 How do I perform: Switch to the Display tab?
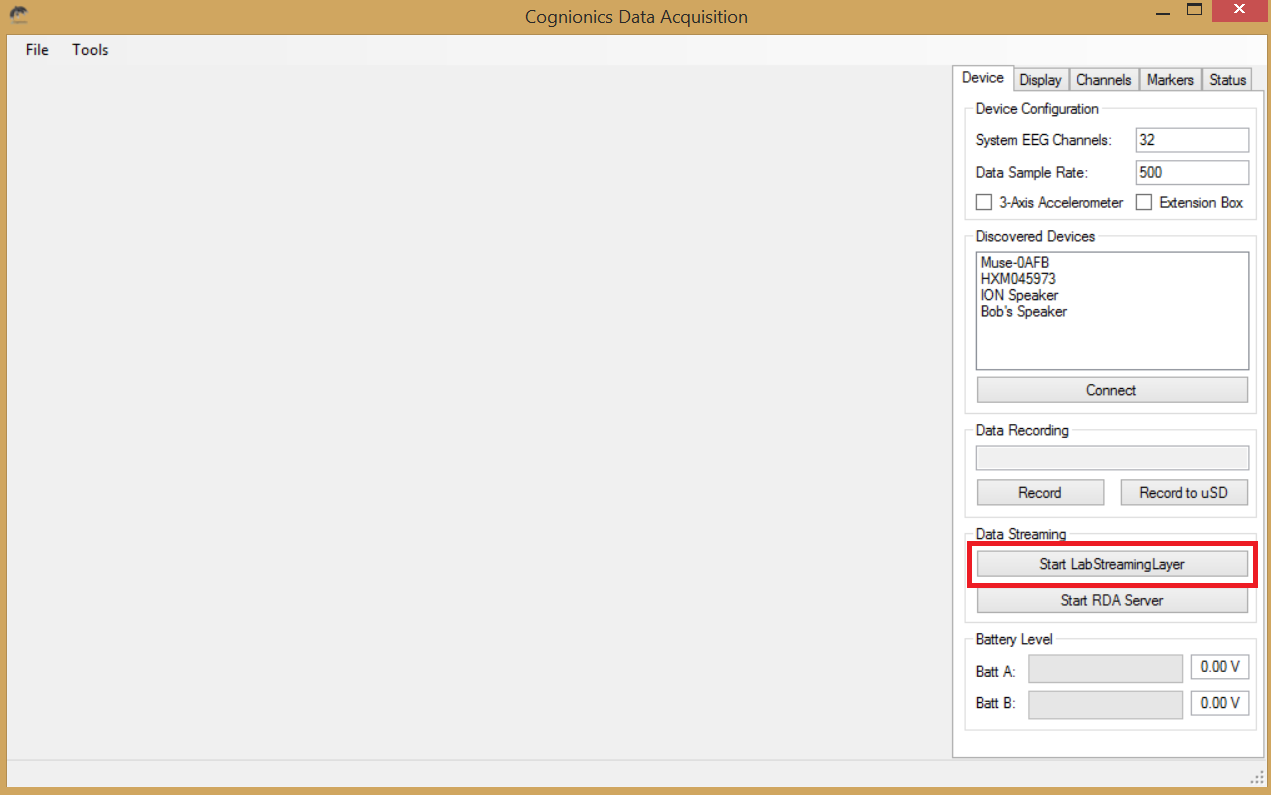pos(1041,80)
